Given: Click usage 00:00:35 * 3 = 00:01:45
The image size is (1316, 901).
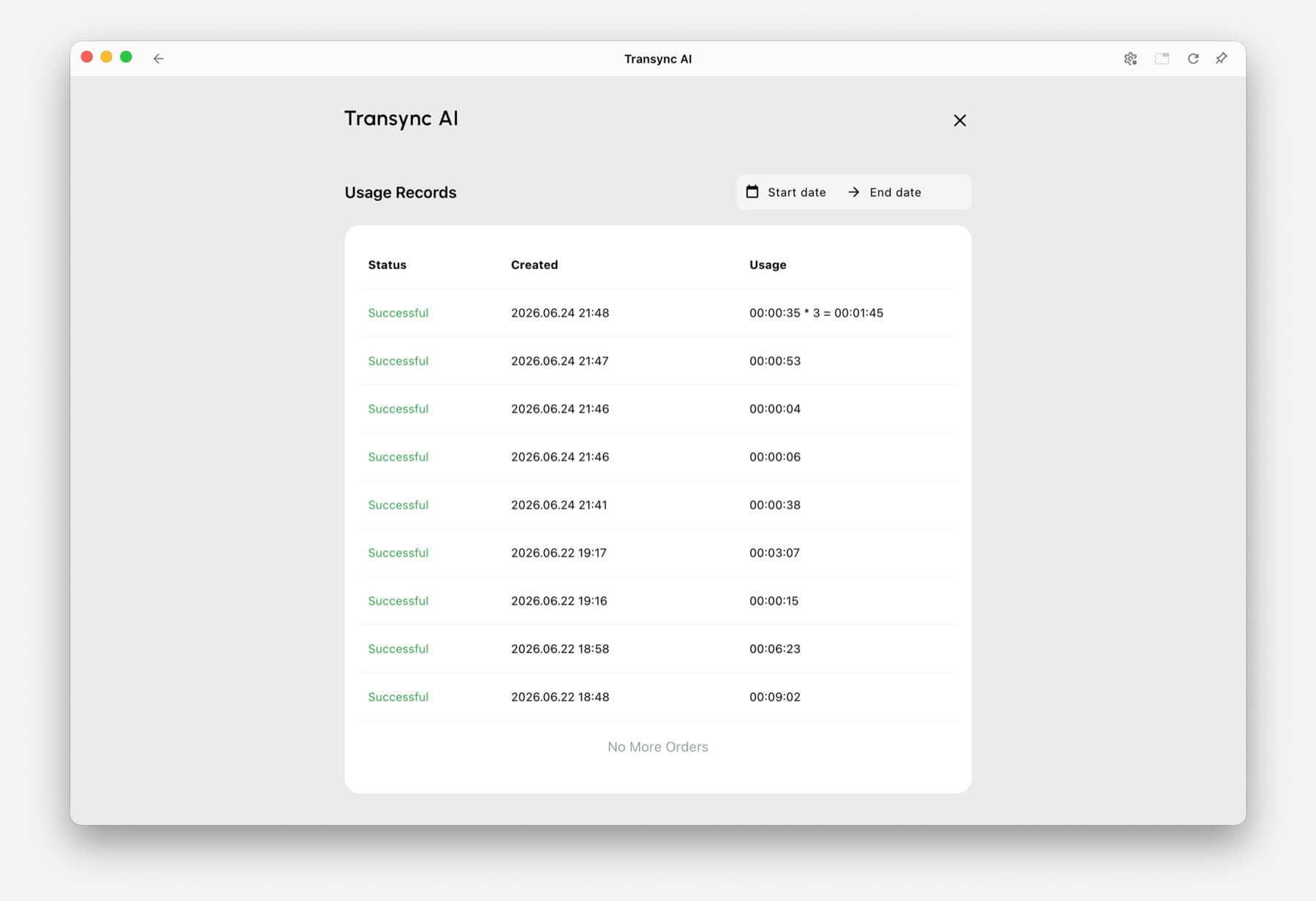Looking at the screenshot, I should 816,313.
